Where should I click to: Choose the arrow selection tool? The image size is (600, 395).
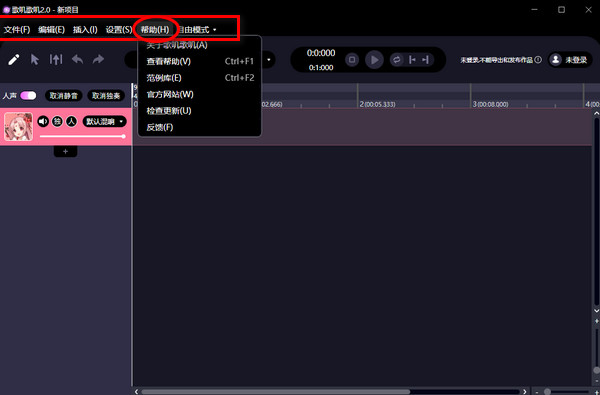tap(35, 60)
